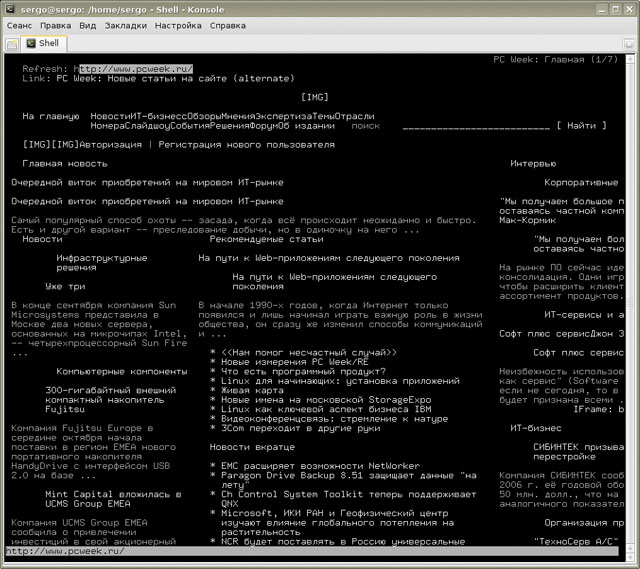This screenshot has width=640, height=569.
Task: Click Linux как ключевой аспект бизнеса IBM
Action: tap(326, 409)
